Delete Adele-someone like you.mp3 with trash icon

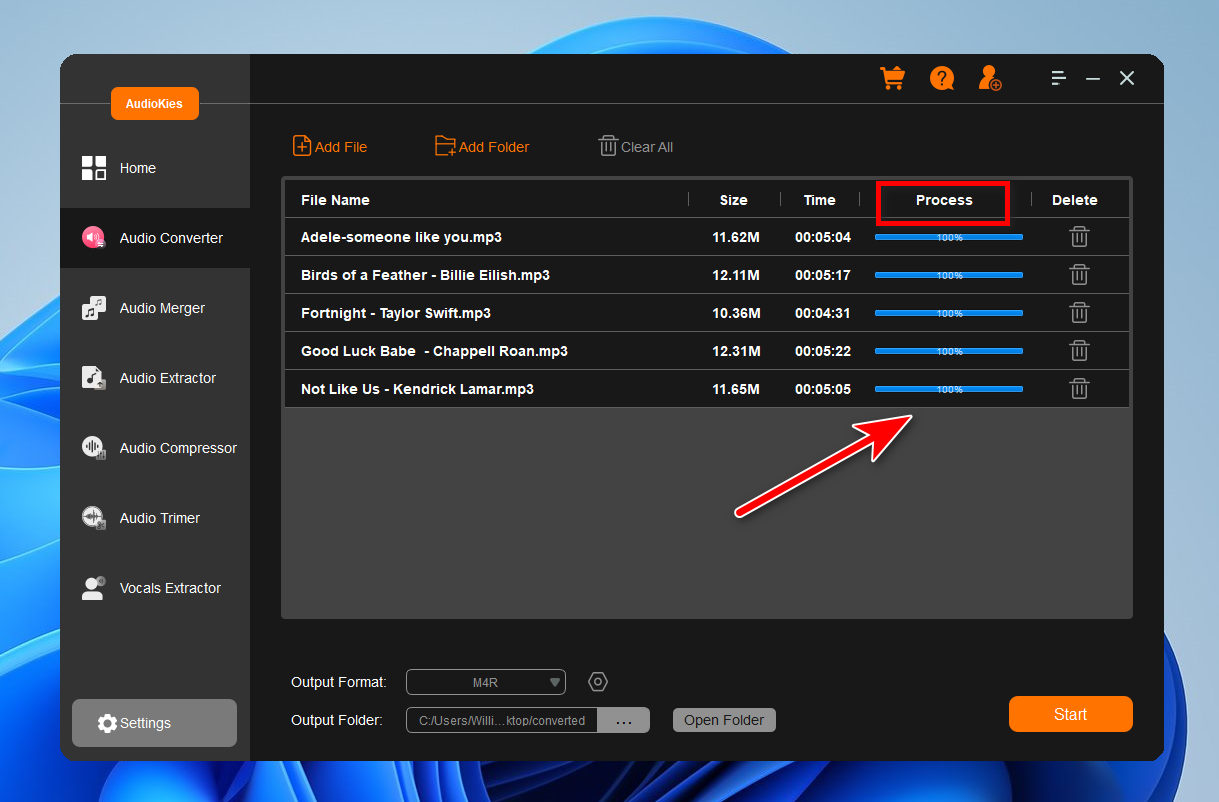click(1079, 237)
